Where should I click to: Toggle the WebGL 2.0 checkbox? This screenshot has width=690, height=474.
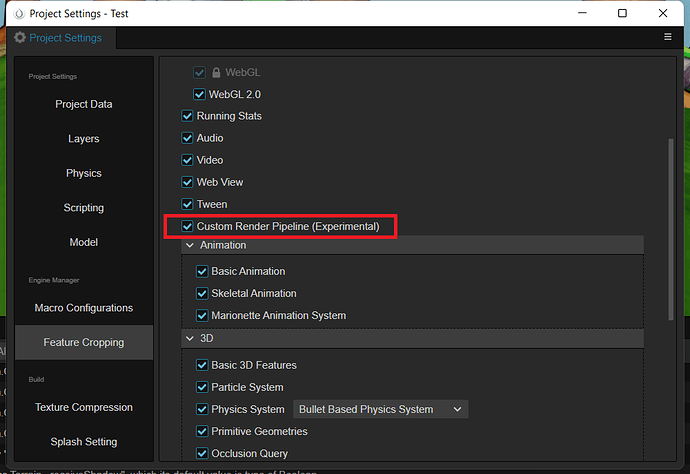pos(199,94)
